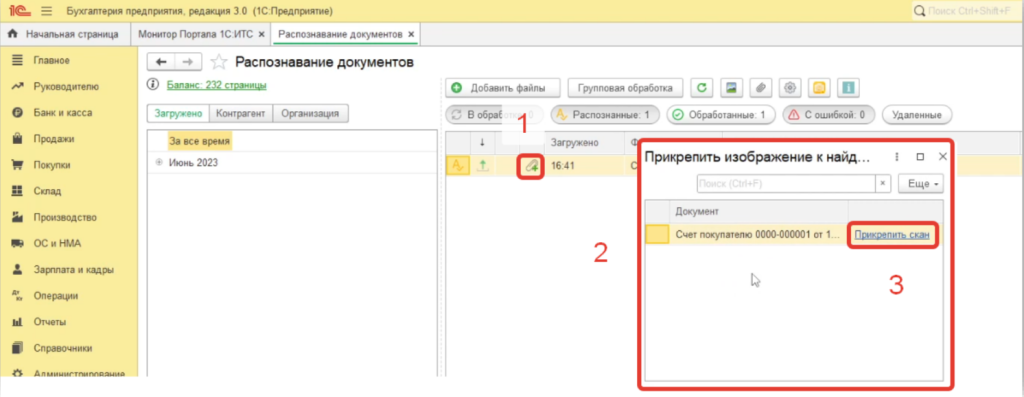Click the orange toolbar icon
This screenshot has width=1024, height=397.
click(x=820, y=87)
